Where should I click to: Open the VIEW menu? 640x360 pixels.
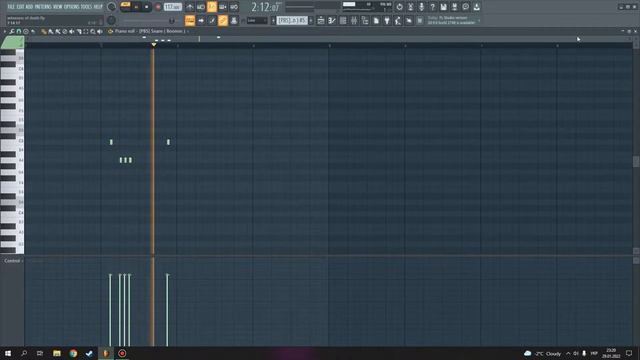coord(58,7)
